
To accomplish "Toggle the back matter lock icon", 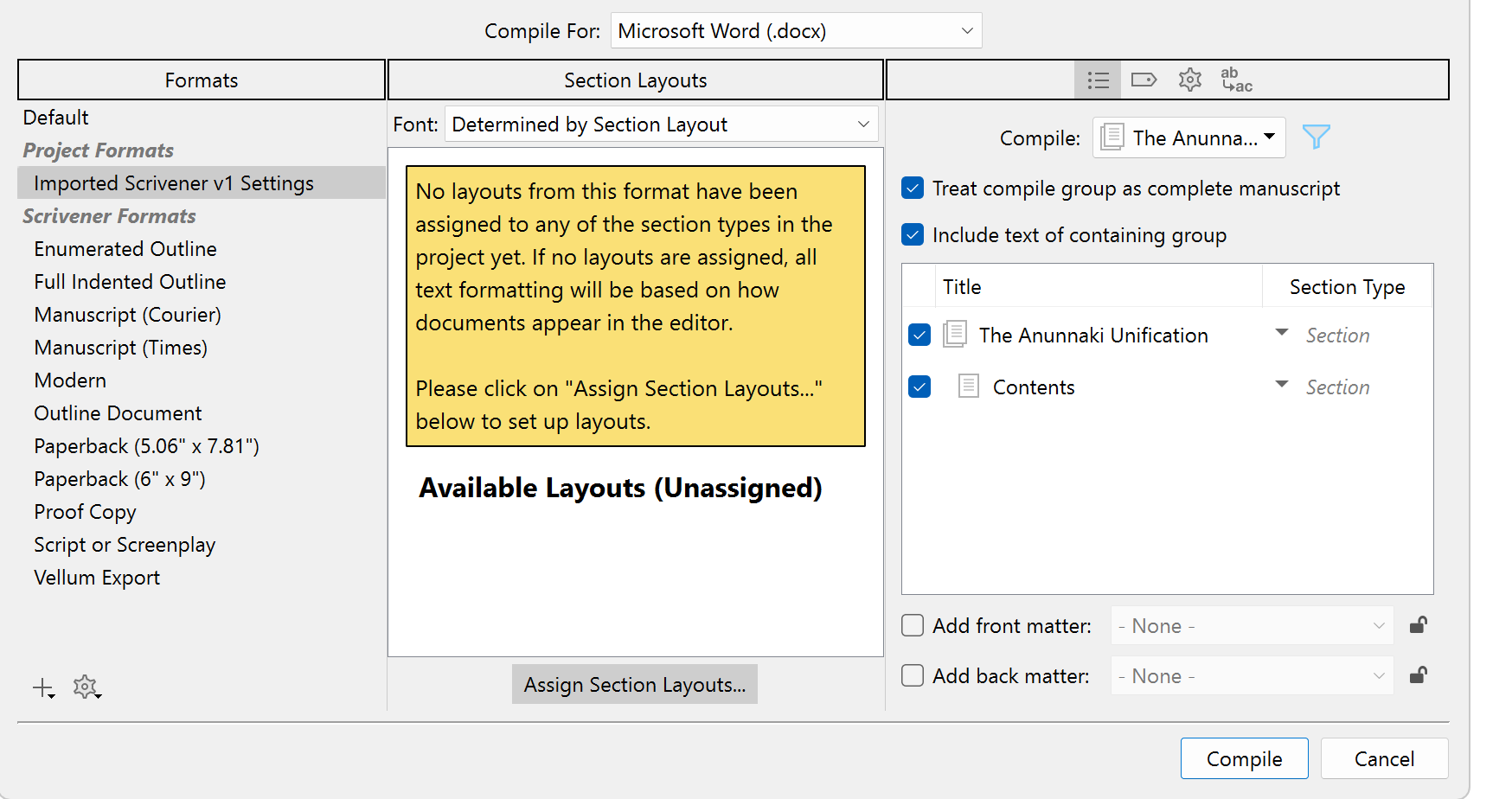I will pos(1418,675).
